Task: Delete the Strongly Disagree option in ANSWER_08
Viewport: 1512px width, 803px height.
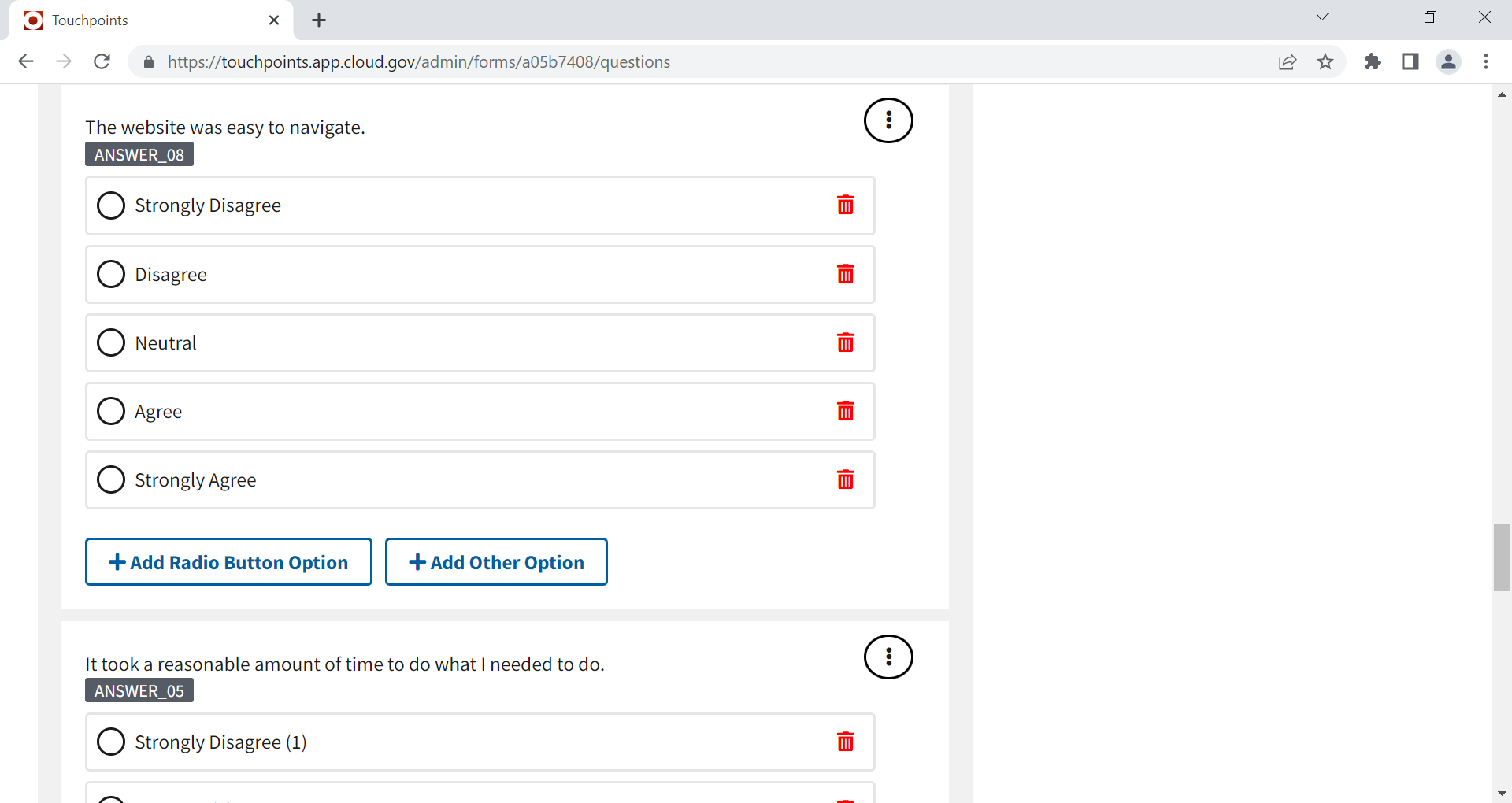Action: (845, 205)
